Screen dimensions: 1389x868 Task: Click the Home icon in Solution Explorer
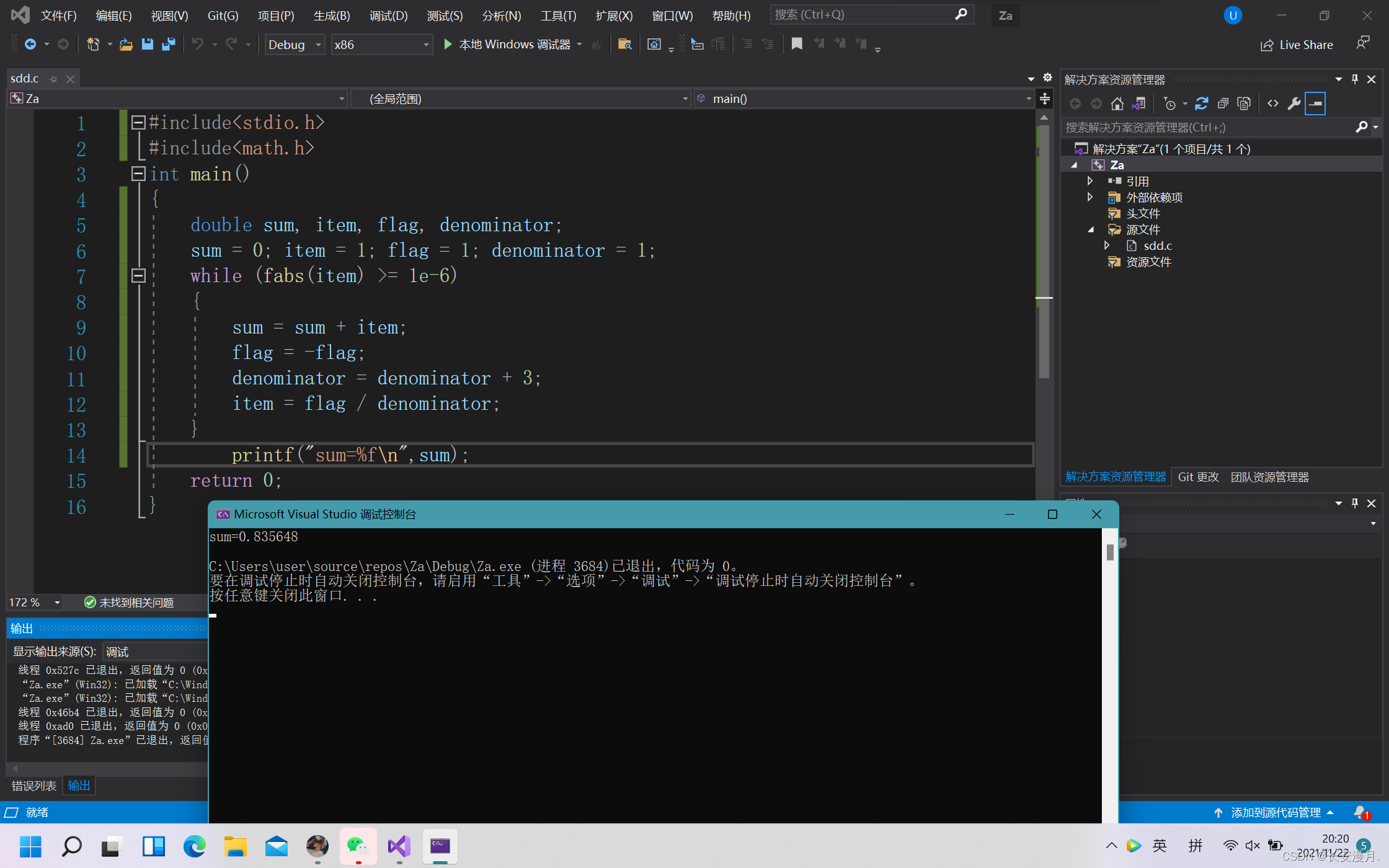tap(1117, 104)
